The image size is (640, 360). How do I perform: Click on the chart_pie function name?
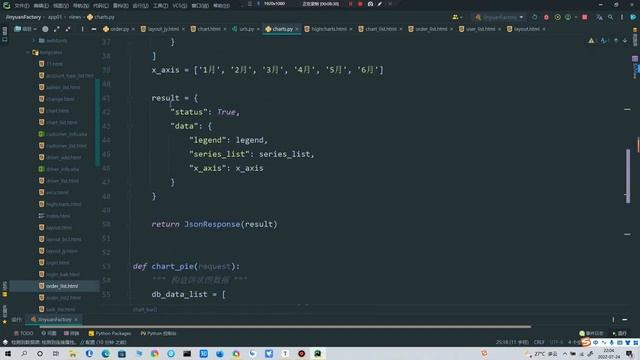tap(173, 267)
